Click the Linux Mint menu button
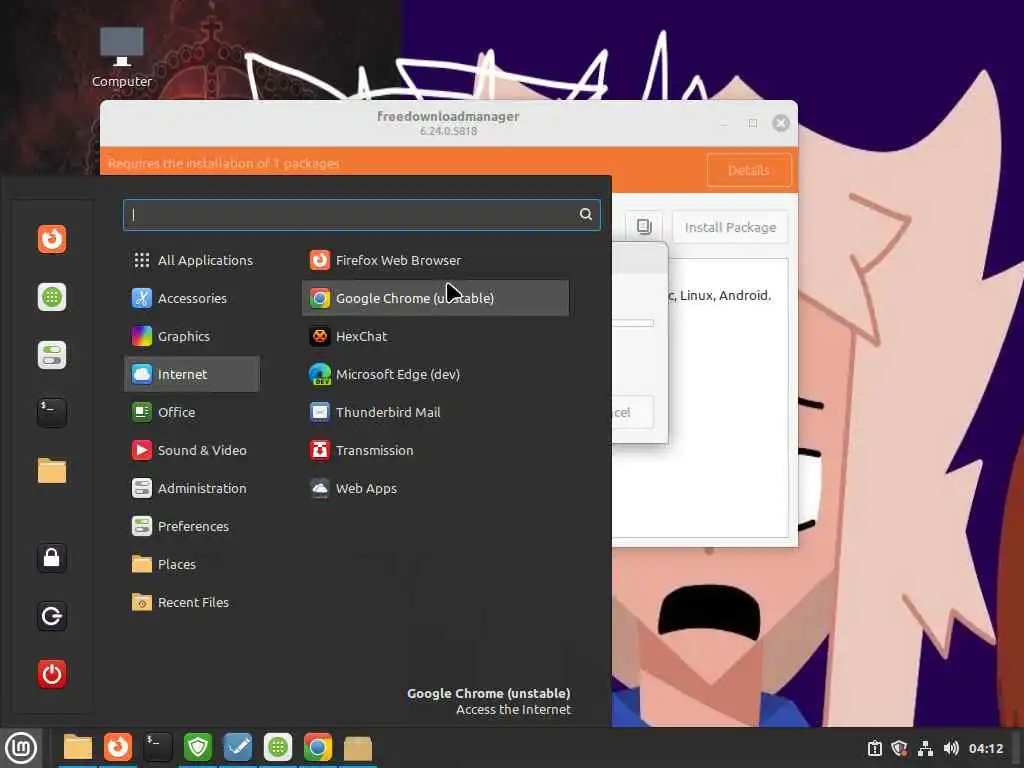1024x768 pixels. click(x=21, y=748)
